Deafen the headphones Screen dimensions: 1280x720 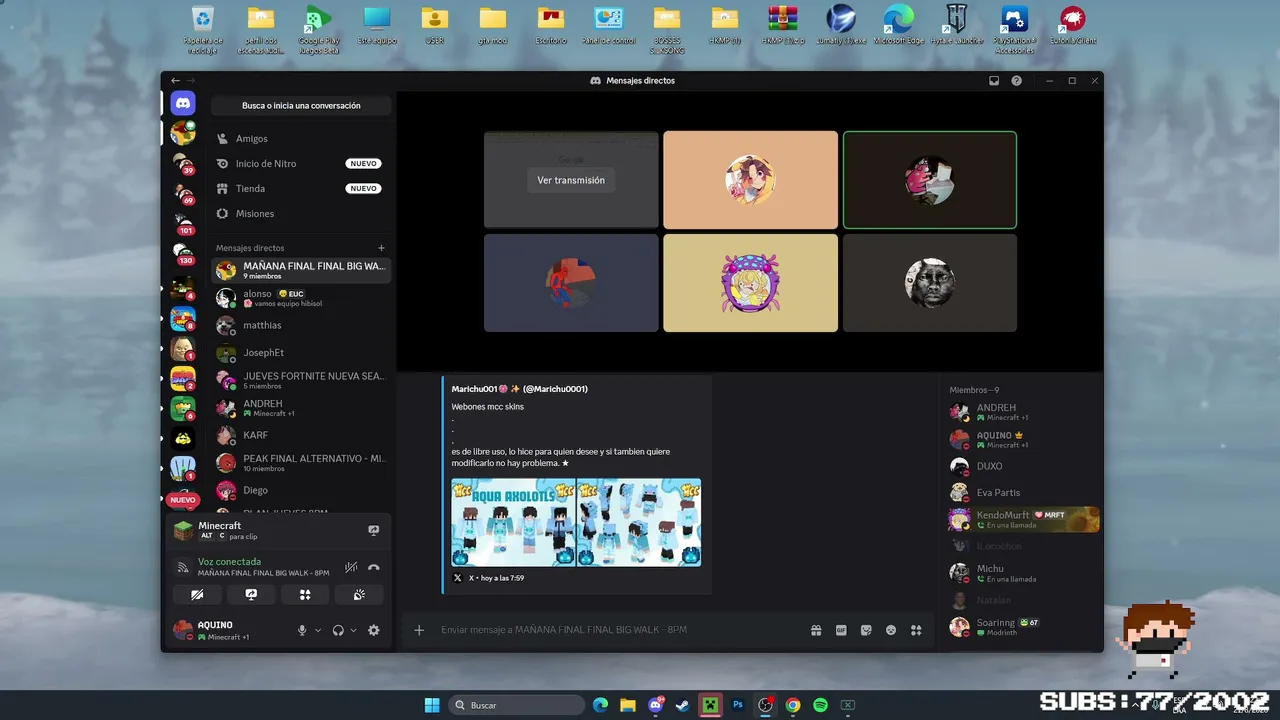click(338, 630)
